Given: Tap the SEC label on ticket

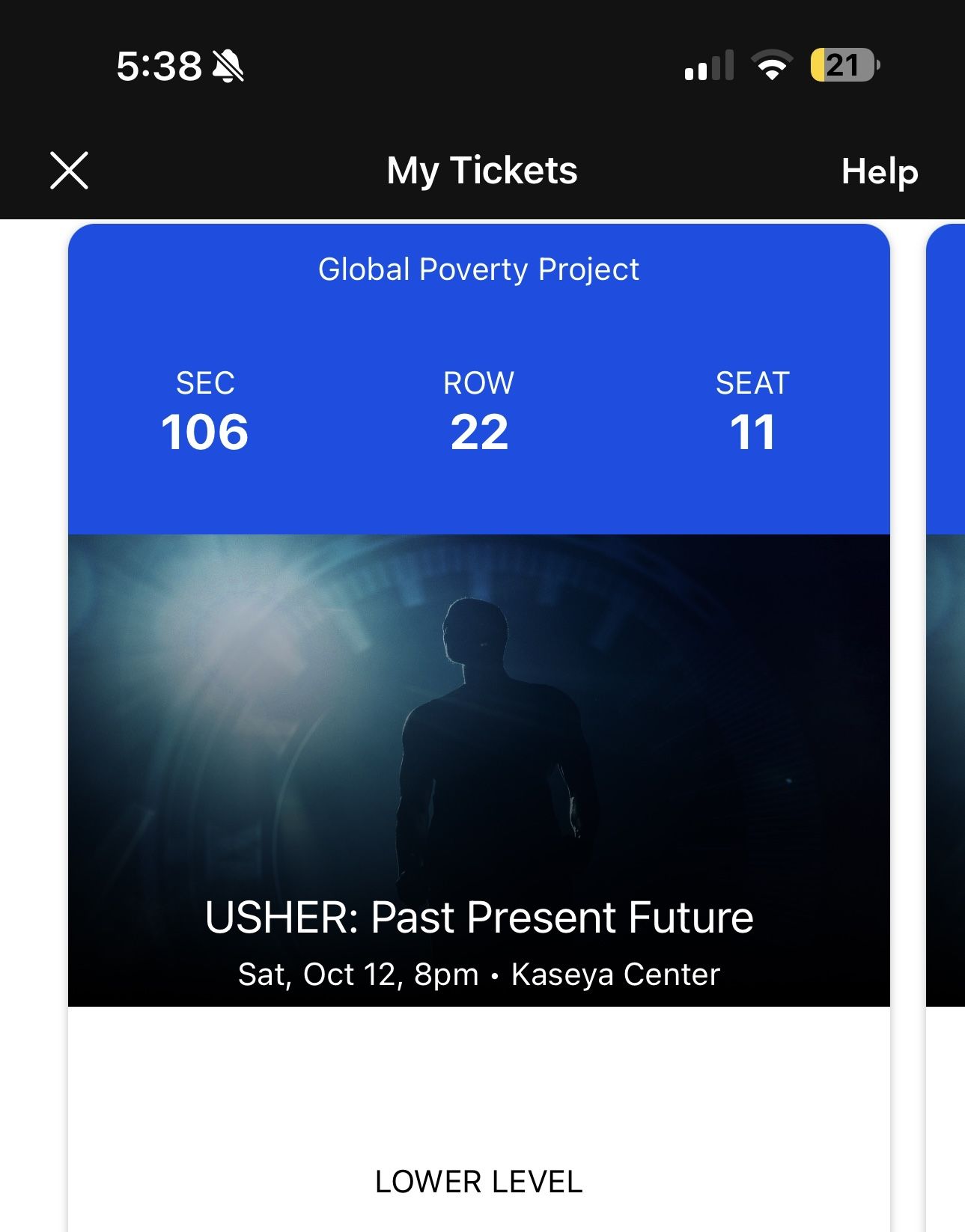Looking at the screenshot, I should pyautogui.click(x=205, y=383).
